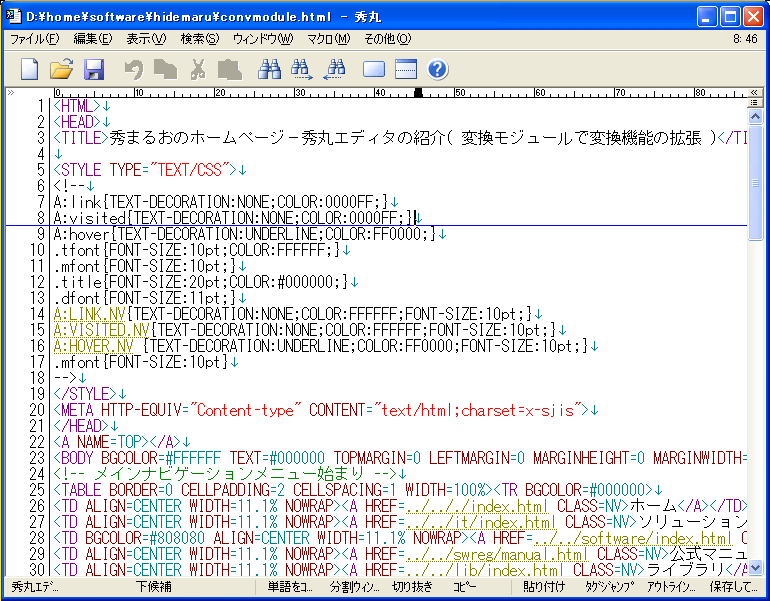770x601 pixels.
Task: Find next using binoculars with right arrow
Action: [302, 70]
